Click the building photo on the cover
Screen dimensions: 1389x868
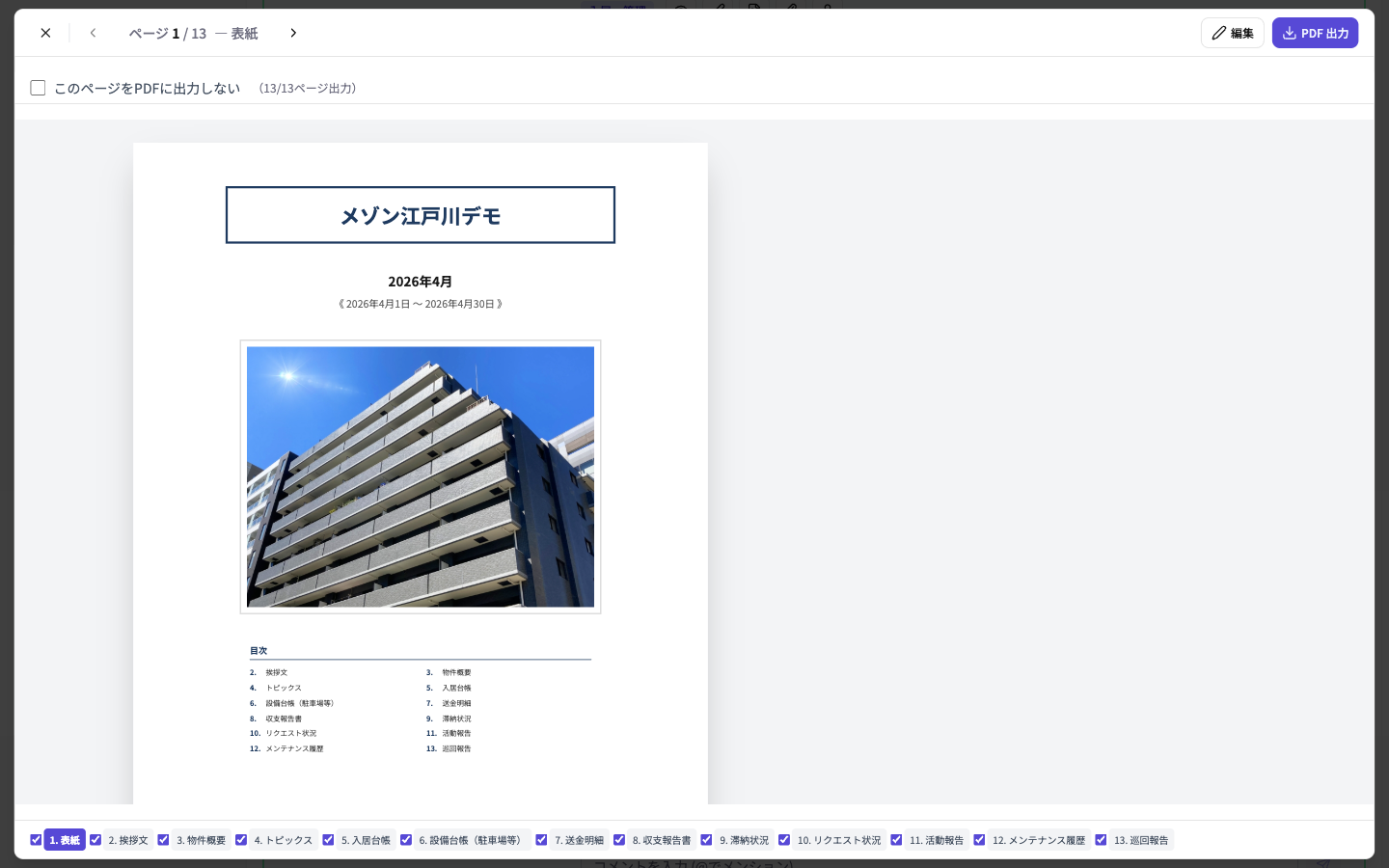tap(421, 476)
